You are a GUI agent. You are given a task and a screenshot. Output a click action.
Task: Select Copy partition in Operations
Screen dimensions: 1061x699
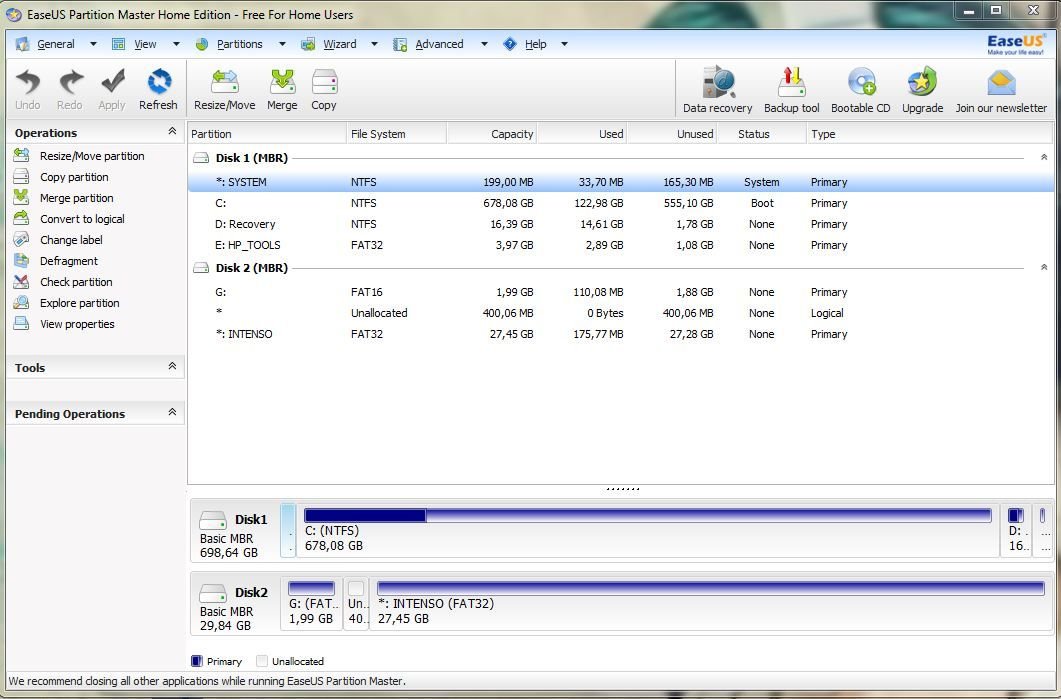(x=74, y=177)
